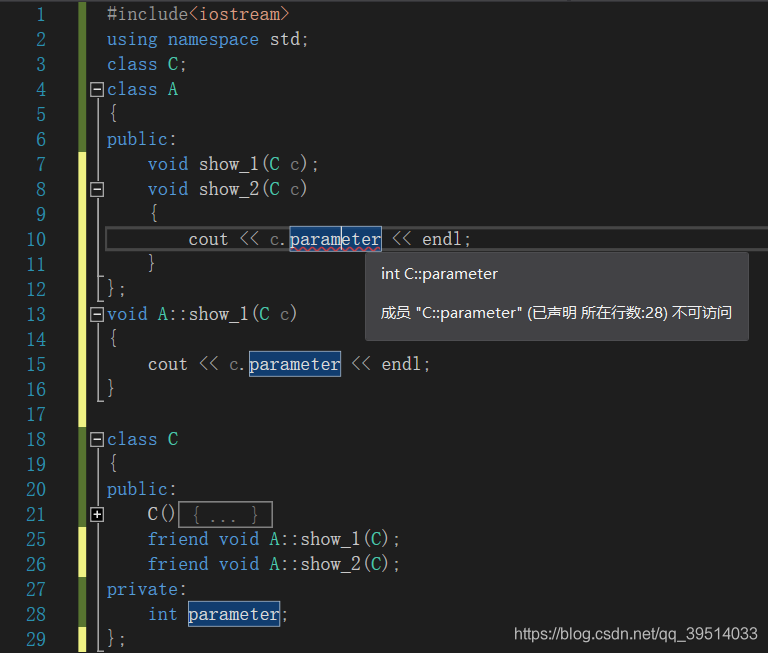Click 'endl' on line 10
Viewport: 768px width, 653px height.
point(442,239)
